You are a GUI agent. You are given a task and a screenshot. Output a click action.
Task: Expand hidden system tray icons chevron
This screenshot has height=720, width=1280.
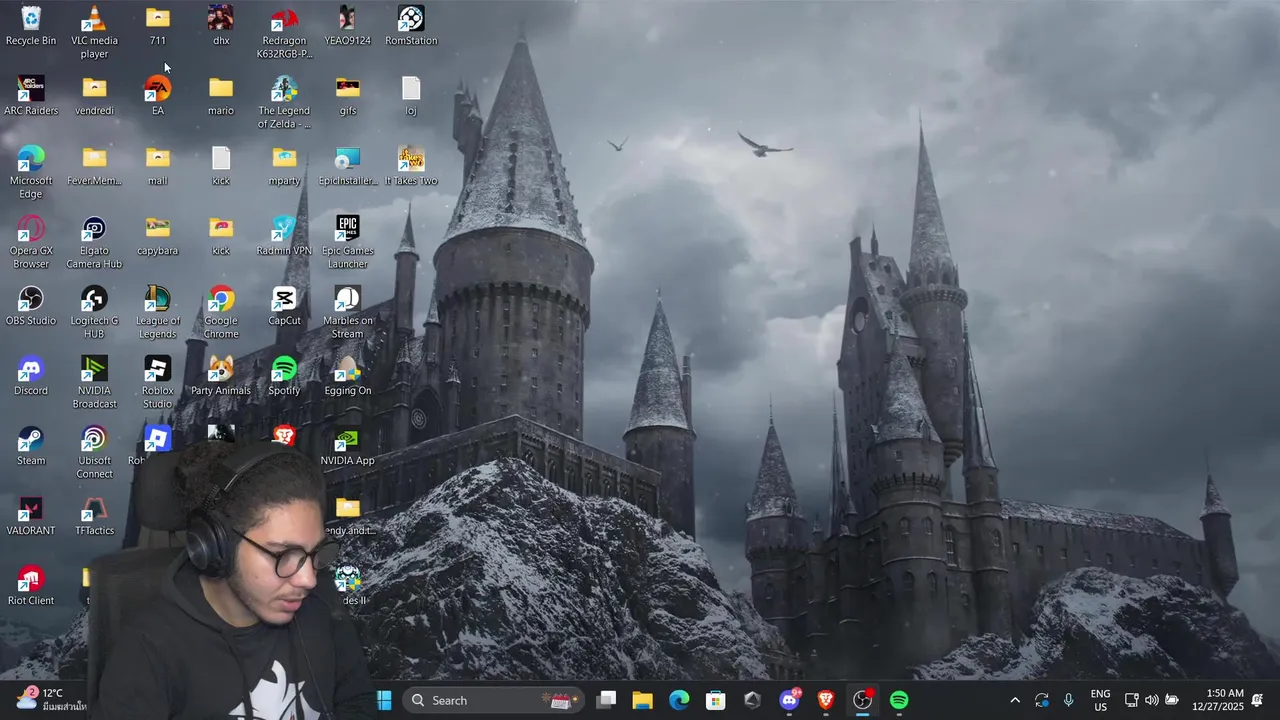(x=1015, y=700)
